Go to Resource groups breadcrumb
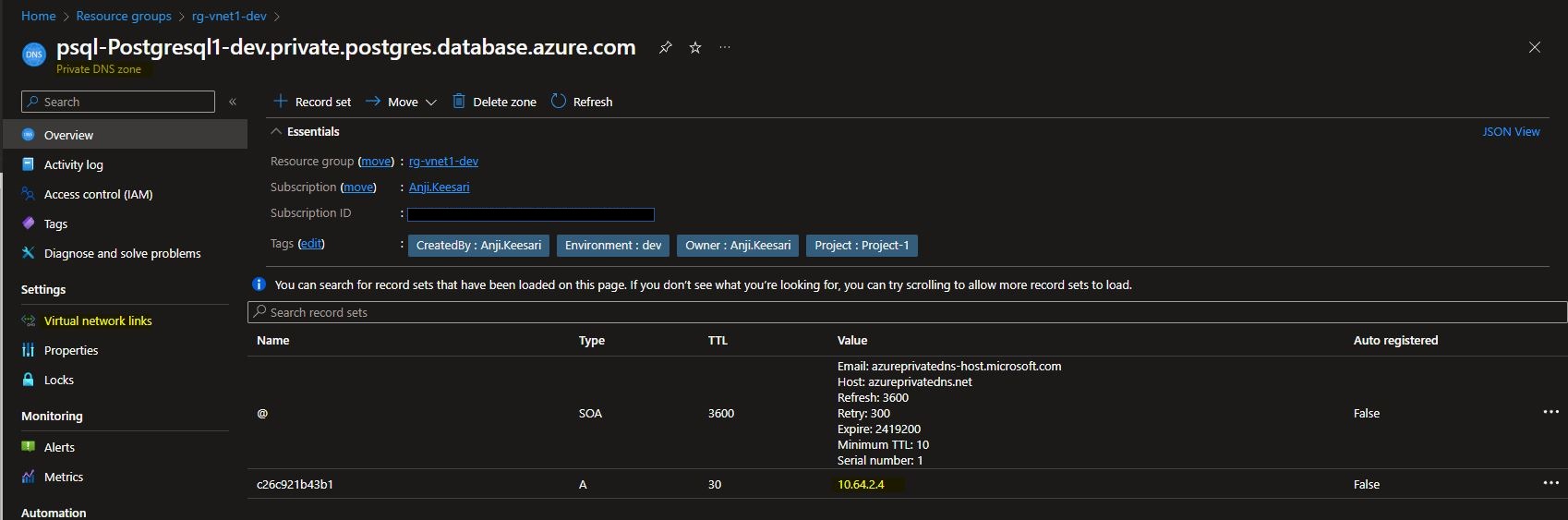 (124, 16)
